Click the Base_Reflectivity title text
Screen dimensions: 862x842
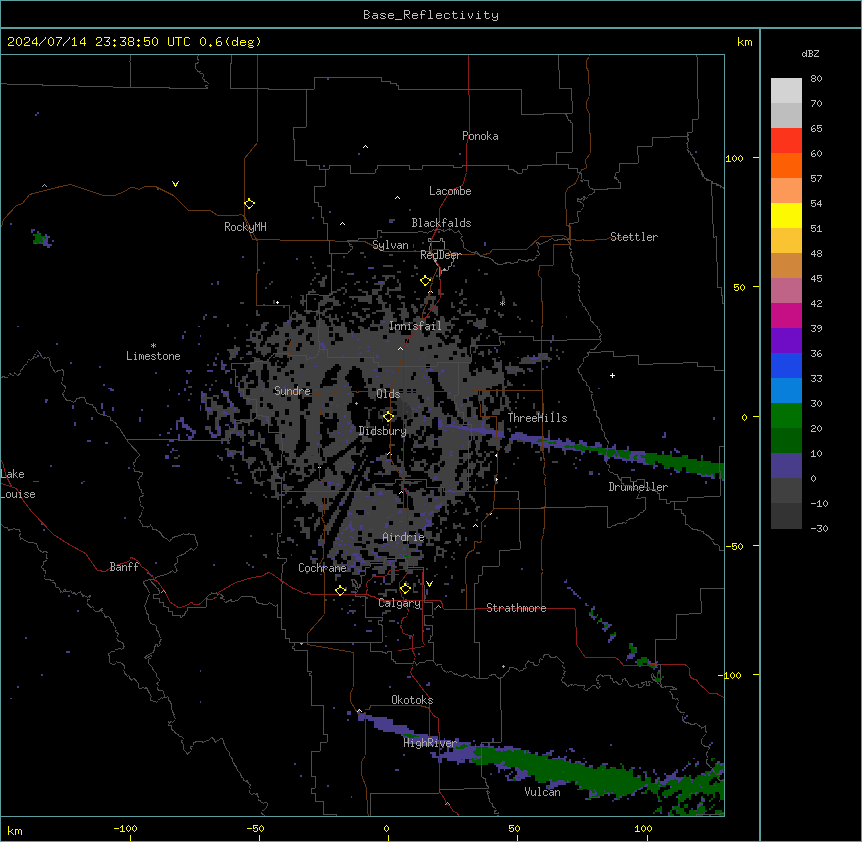(431, 15)
